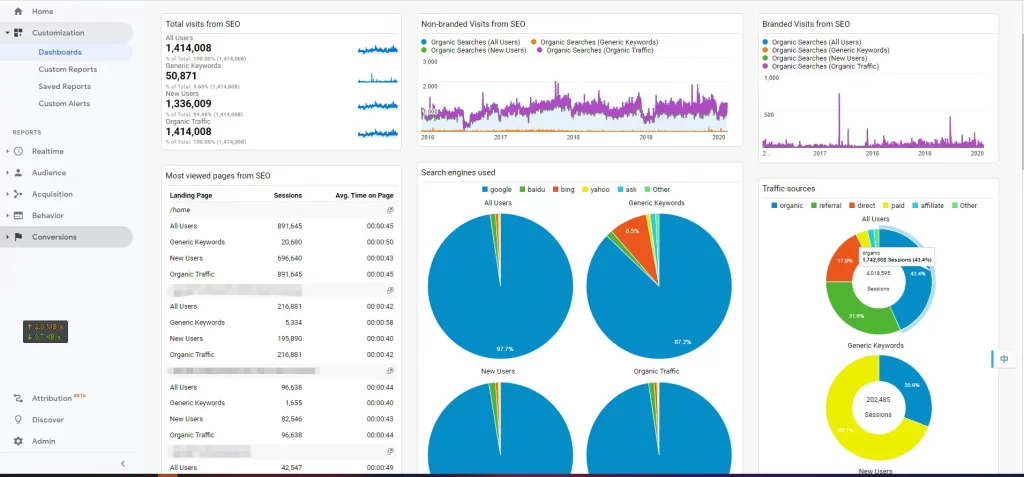
Task: Expand the Conversions reports arrow
Action: click(x=7, y=237)
